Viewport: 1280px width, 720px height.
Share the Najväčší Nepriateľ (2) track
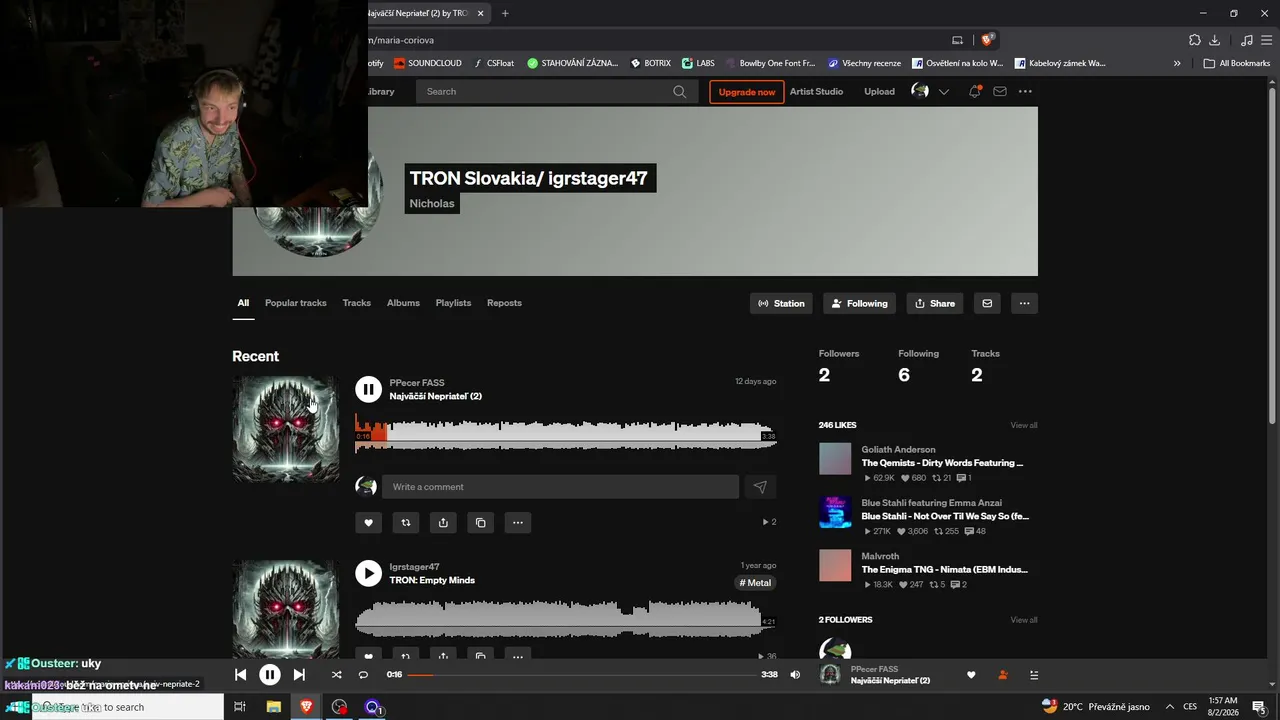click(x=443, y=522)
